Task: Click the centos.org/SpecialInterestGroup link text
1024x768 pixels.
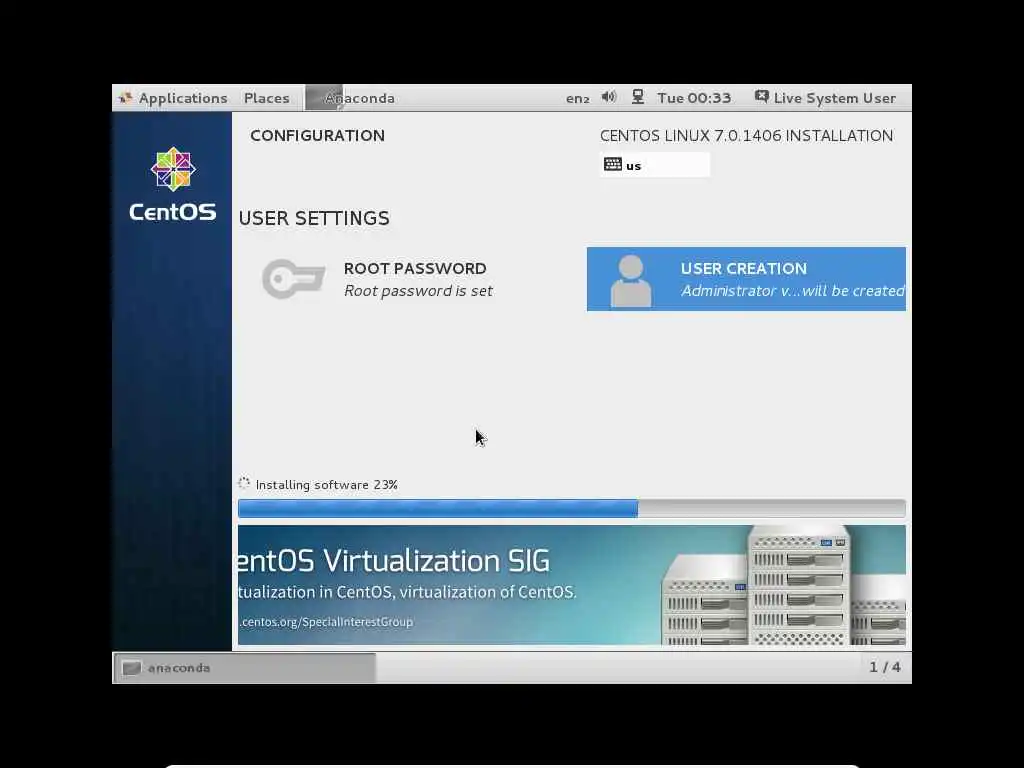Action: [x=327, y=622]
